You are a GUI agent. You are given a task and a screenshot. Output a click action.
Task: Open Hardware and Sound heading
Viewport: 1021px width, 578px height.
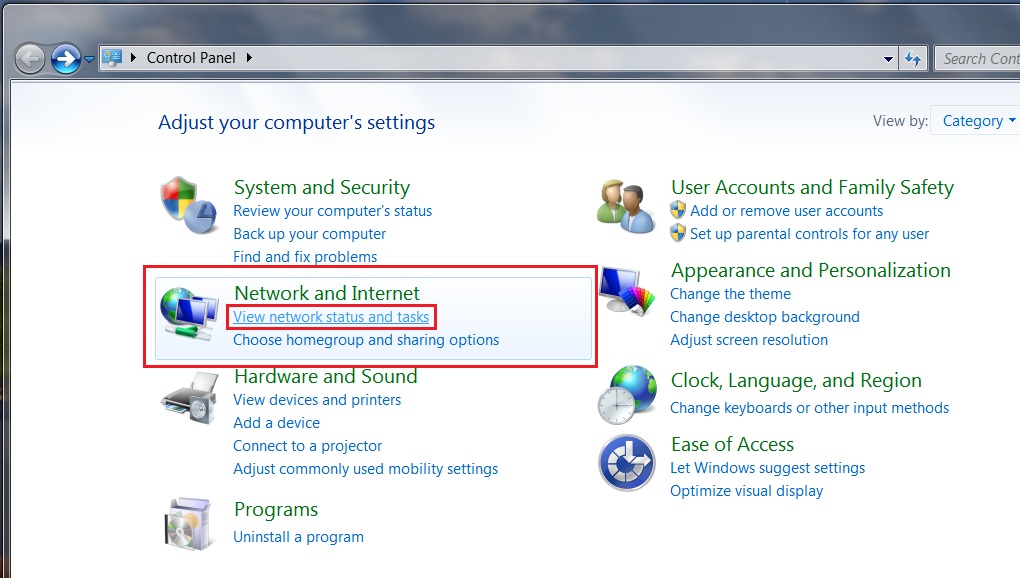(326, 376)
